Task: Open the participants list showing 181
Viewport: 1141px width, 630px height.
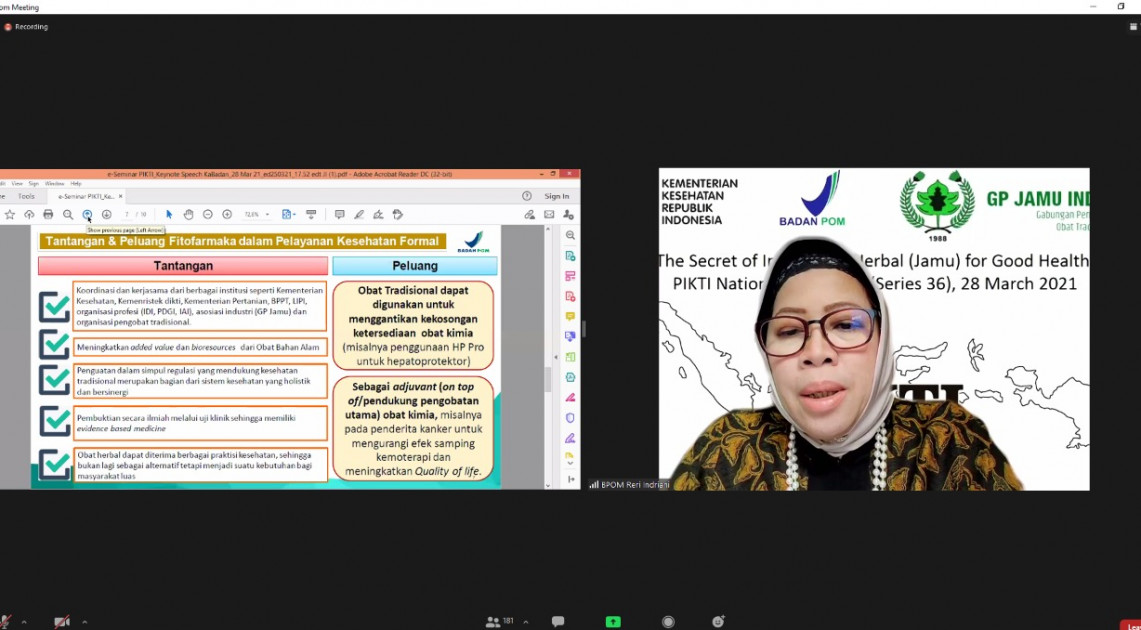Action: [499, 622]
